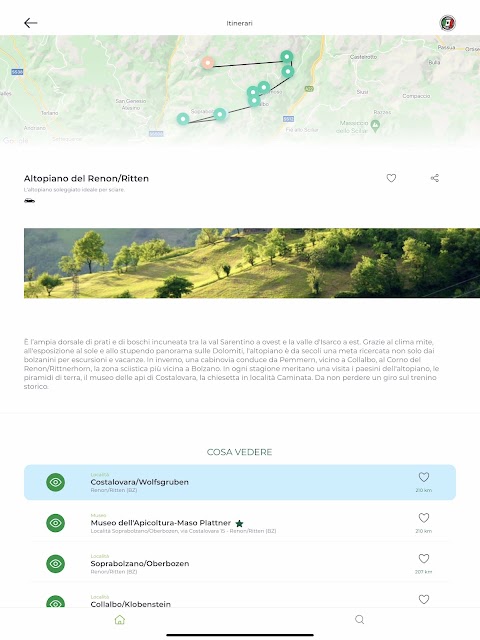Go back using the arrow icon
The image size is (480, 640).
(x=31, y=23)
